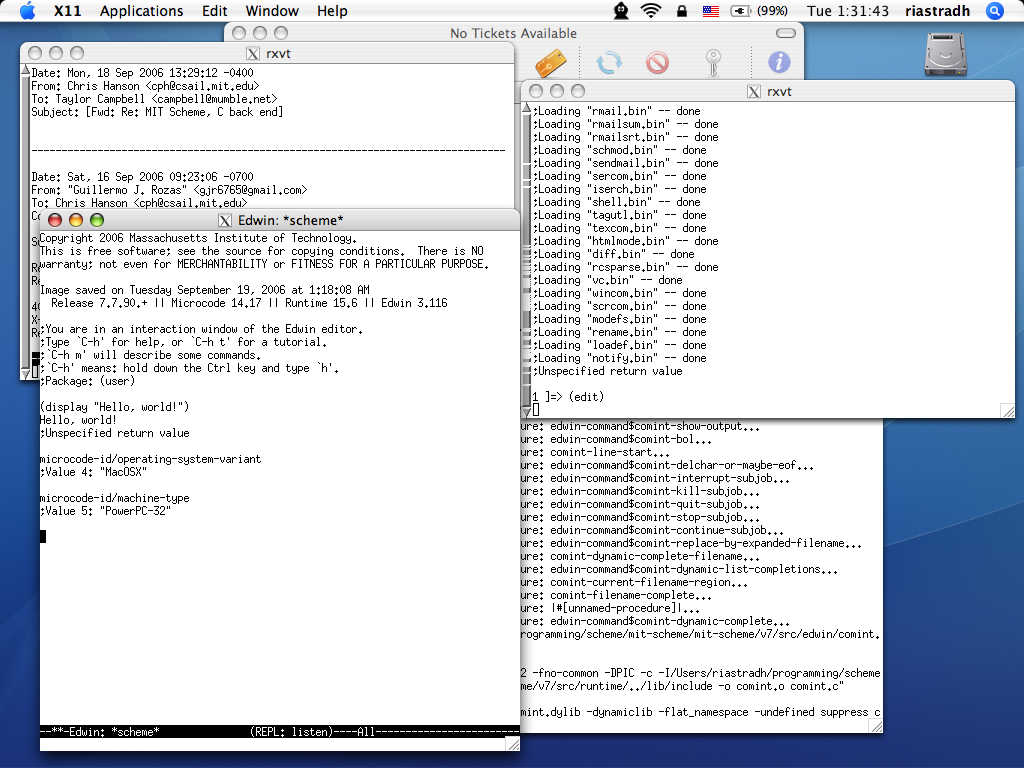Open the Window menu
The image size is (1024, 768).
272,11
